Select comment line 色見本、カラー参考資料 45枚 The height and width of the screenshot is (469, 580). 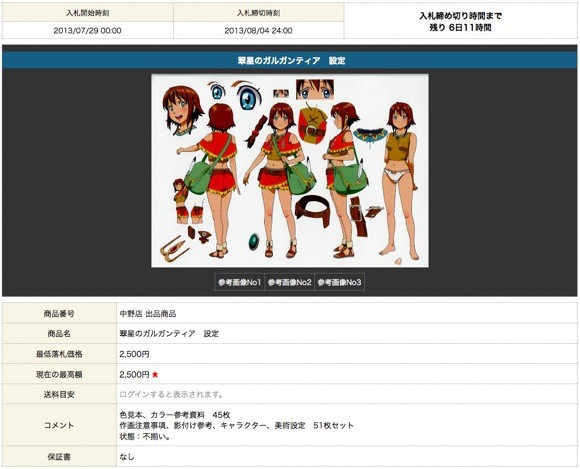[x=175, y=415]
